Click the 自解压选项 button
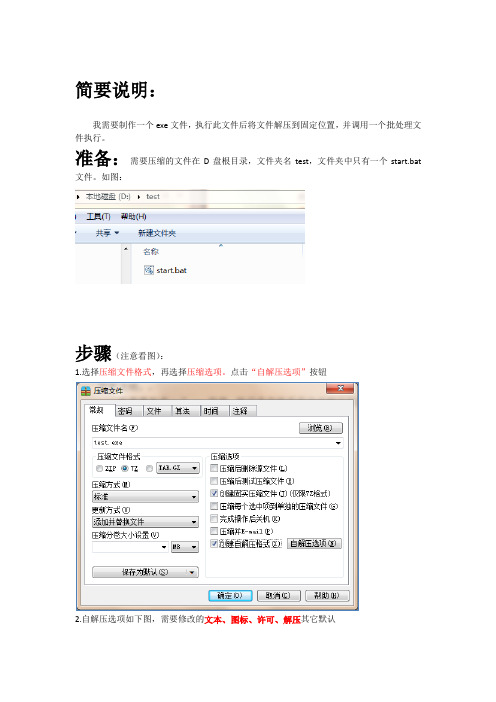This screenshot has height=702, width=496. point(314,544)
